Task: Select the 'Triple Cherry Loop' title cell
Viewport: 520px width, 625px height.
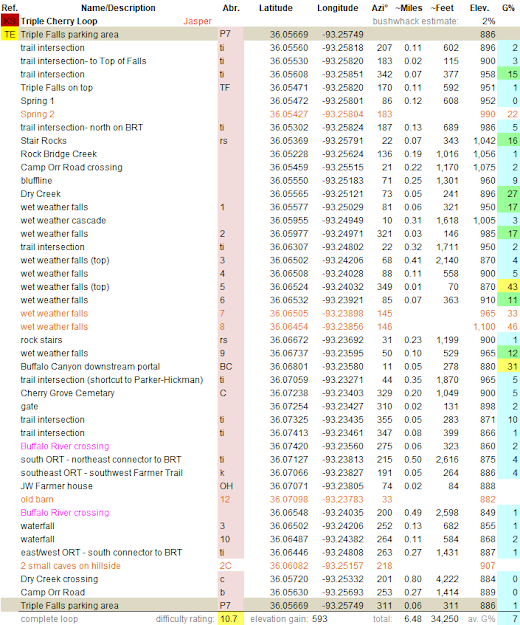Action: pyautogui.click(x=59, y=21)
